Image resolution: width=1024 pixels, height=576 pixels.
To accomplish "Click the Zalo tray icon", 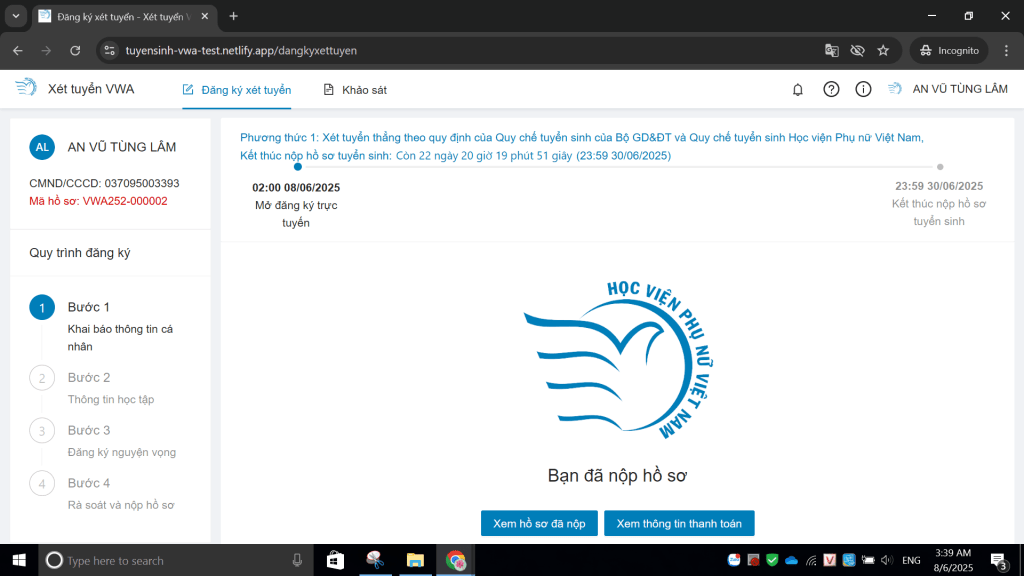I will [x=734, y=560].
